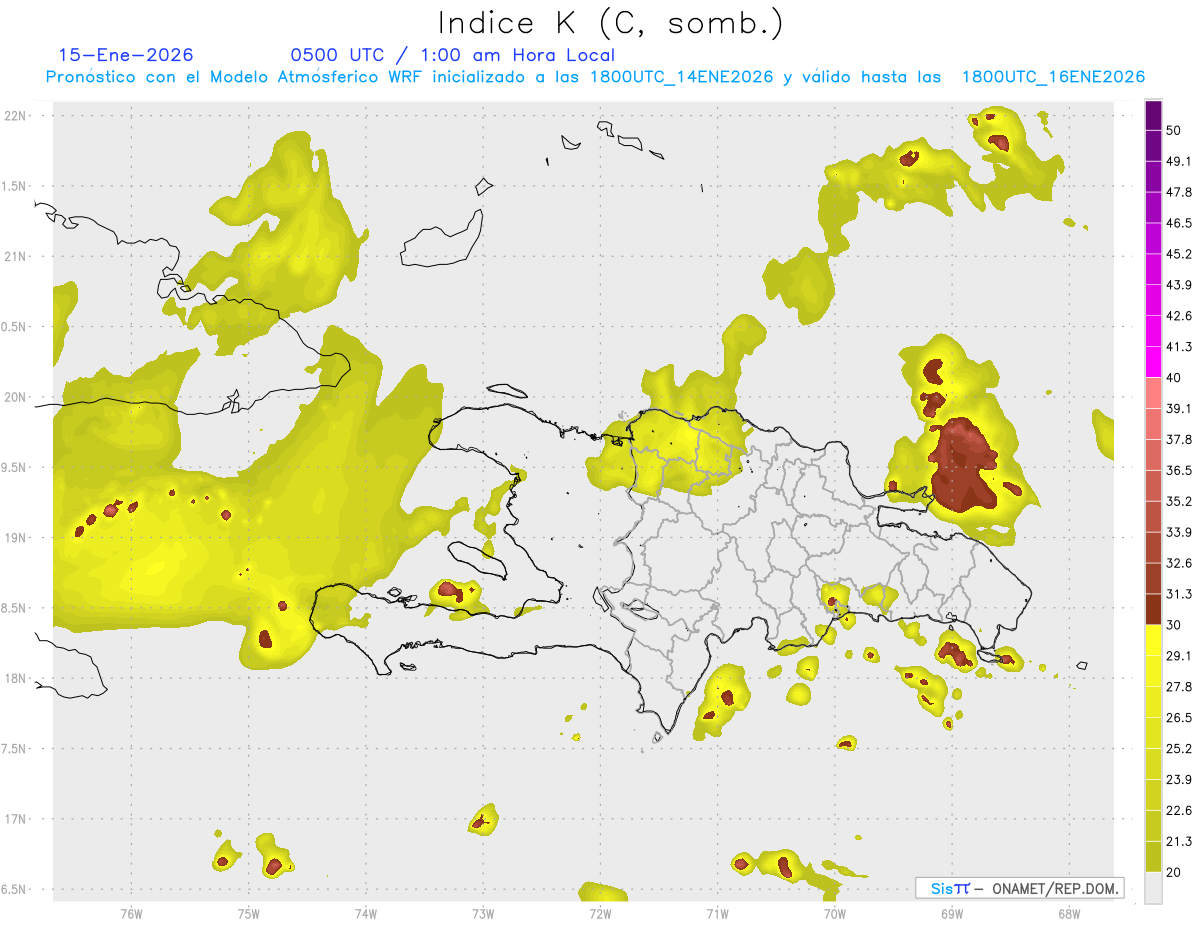Click the '22.6' colorbar value

[1179, 810]
